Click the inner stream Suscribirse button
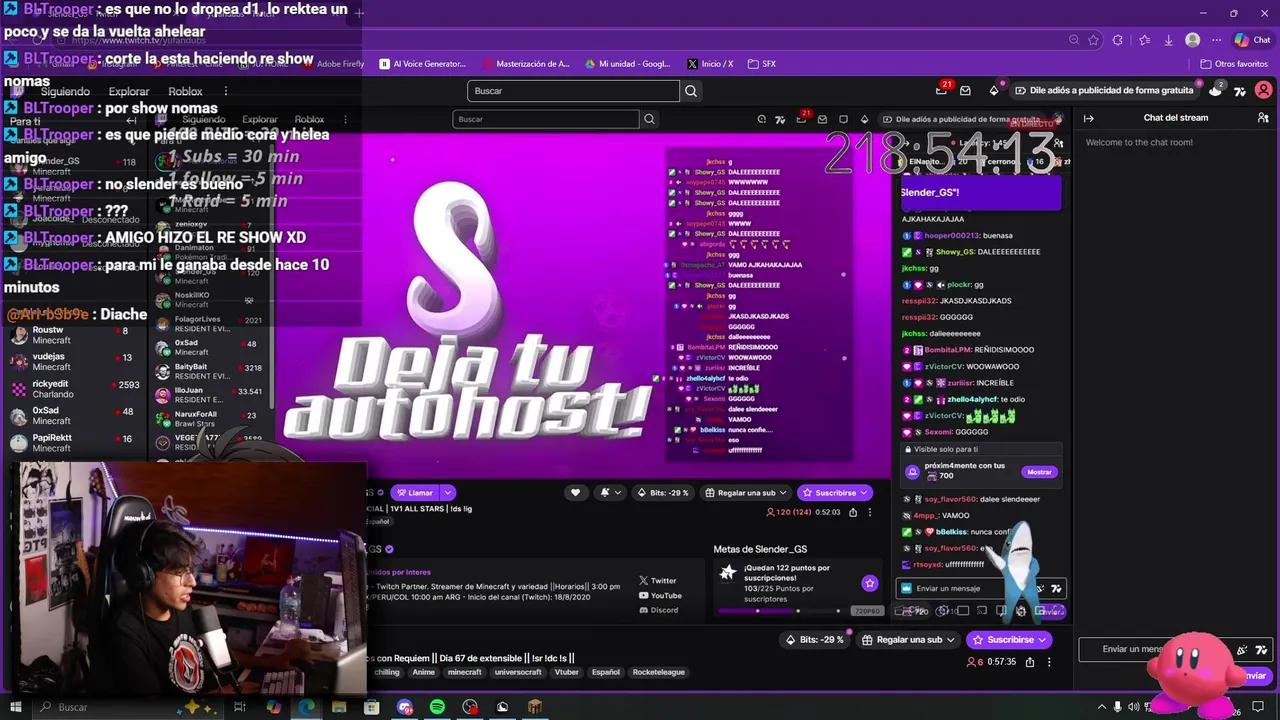 point(835,492)
